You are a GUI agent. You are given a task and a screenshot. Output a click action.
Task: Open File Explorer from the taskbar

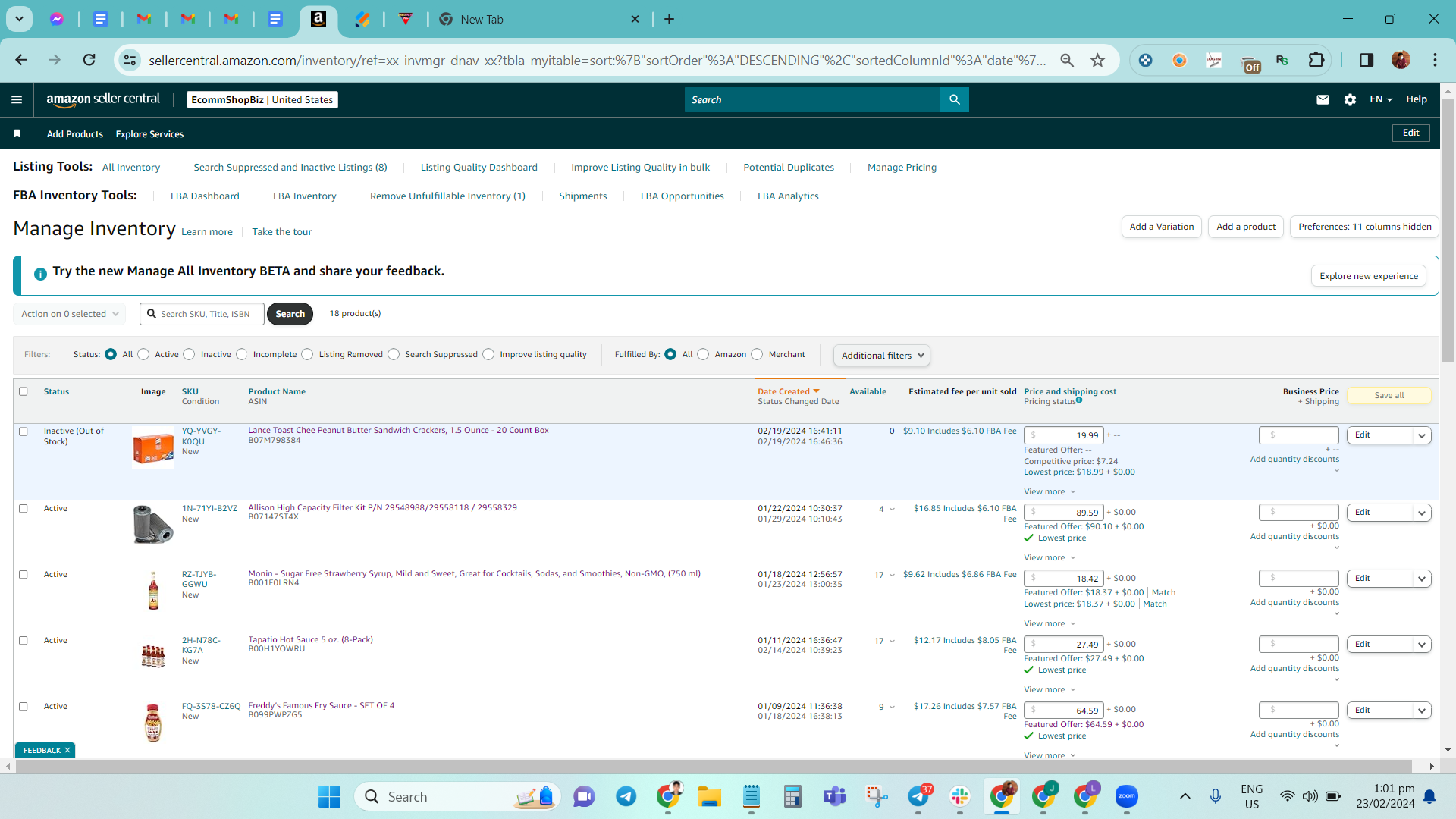[710, 796]
